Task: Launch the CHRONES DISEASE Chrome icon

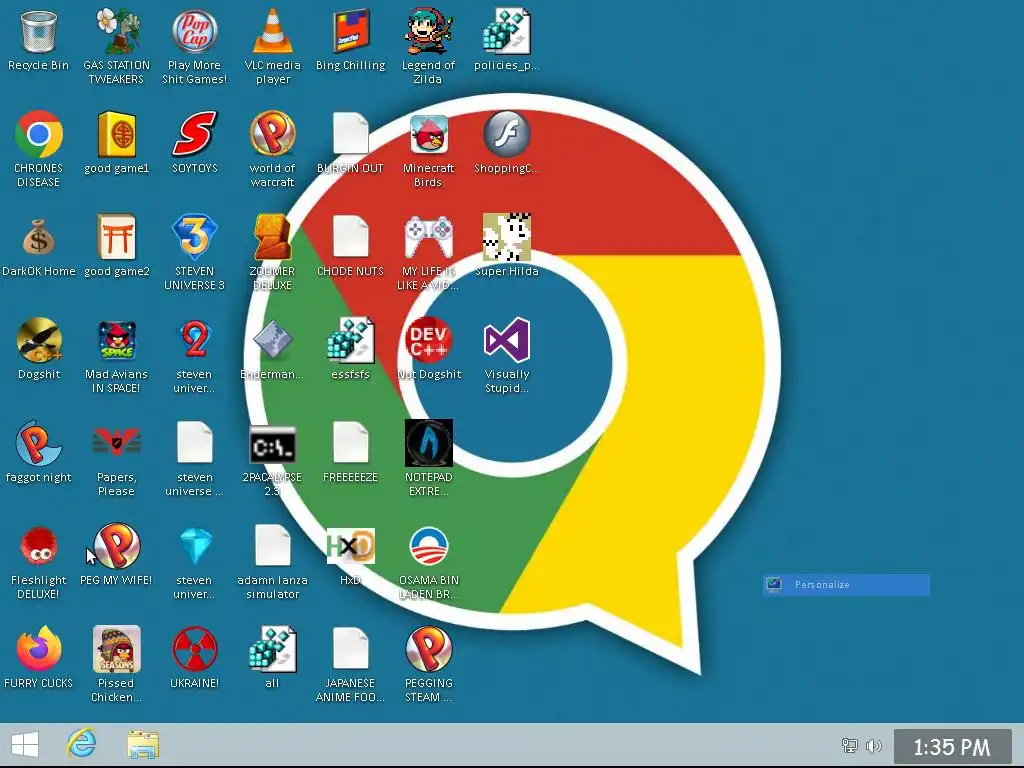Action: pyautogui.click(x=39, y=134)
